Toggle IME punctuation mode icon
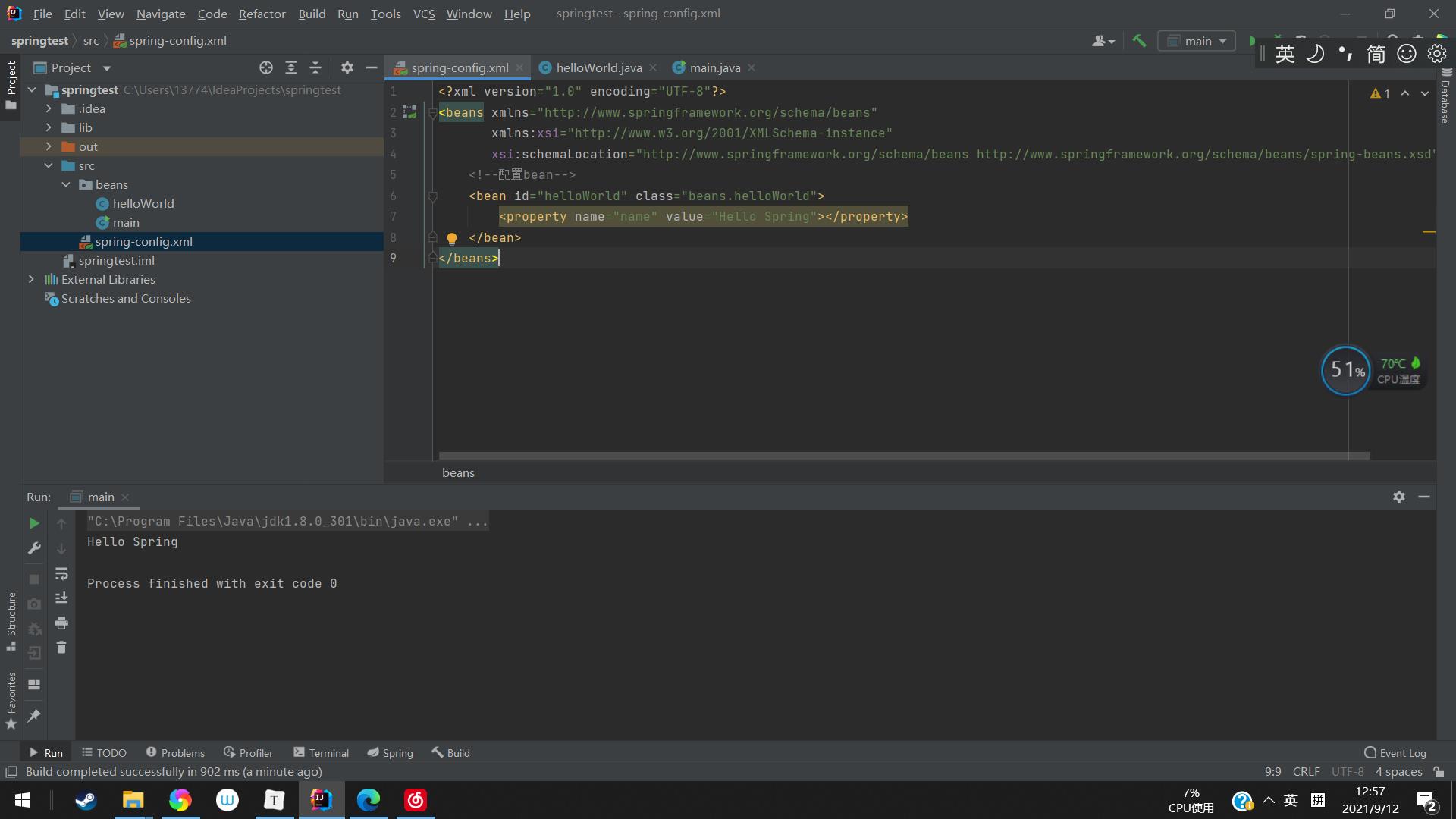The height and width of the screenshot is (819, 1456). 1346,54
